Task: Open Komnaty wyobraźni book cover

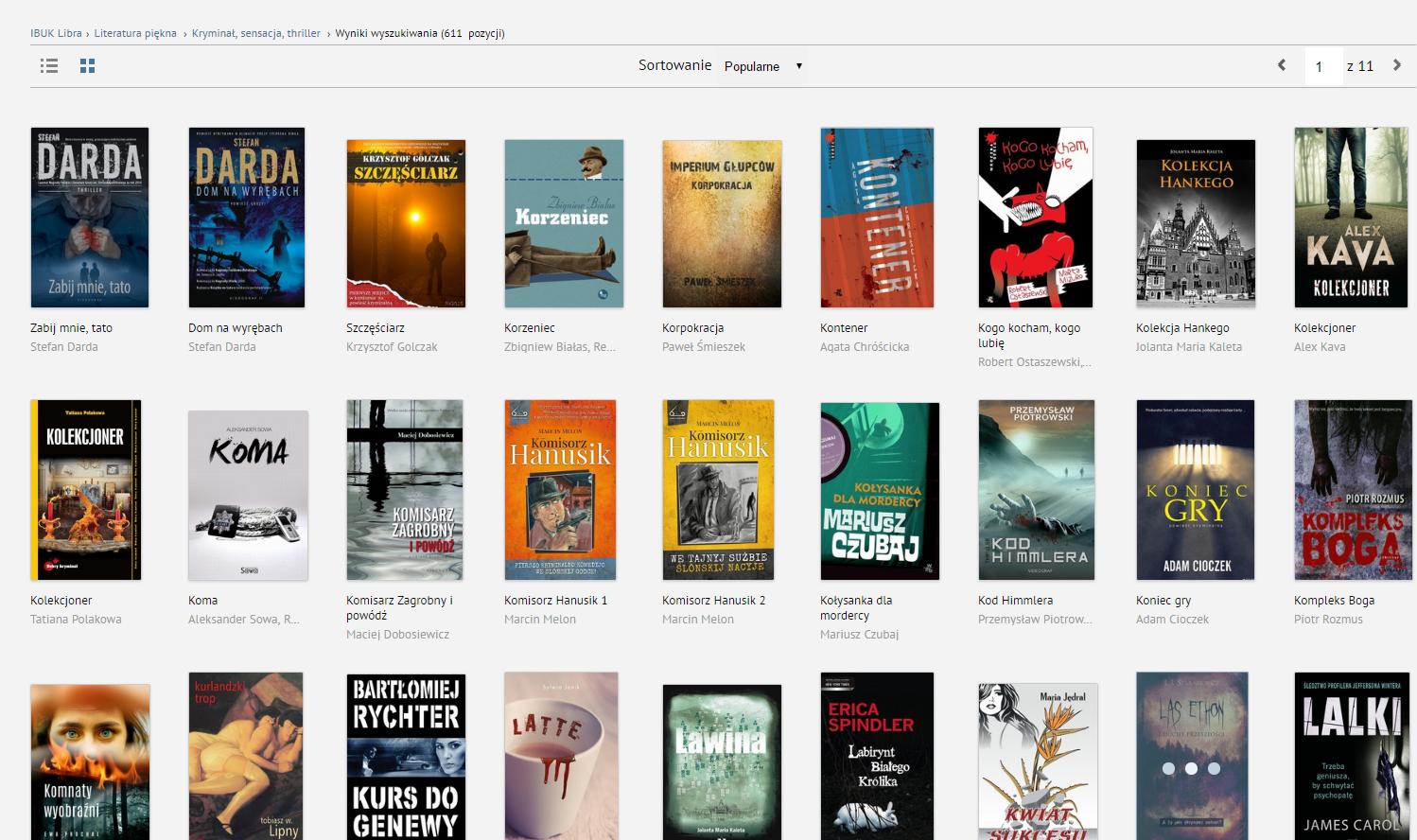Action: [x=90, y=762]
